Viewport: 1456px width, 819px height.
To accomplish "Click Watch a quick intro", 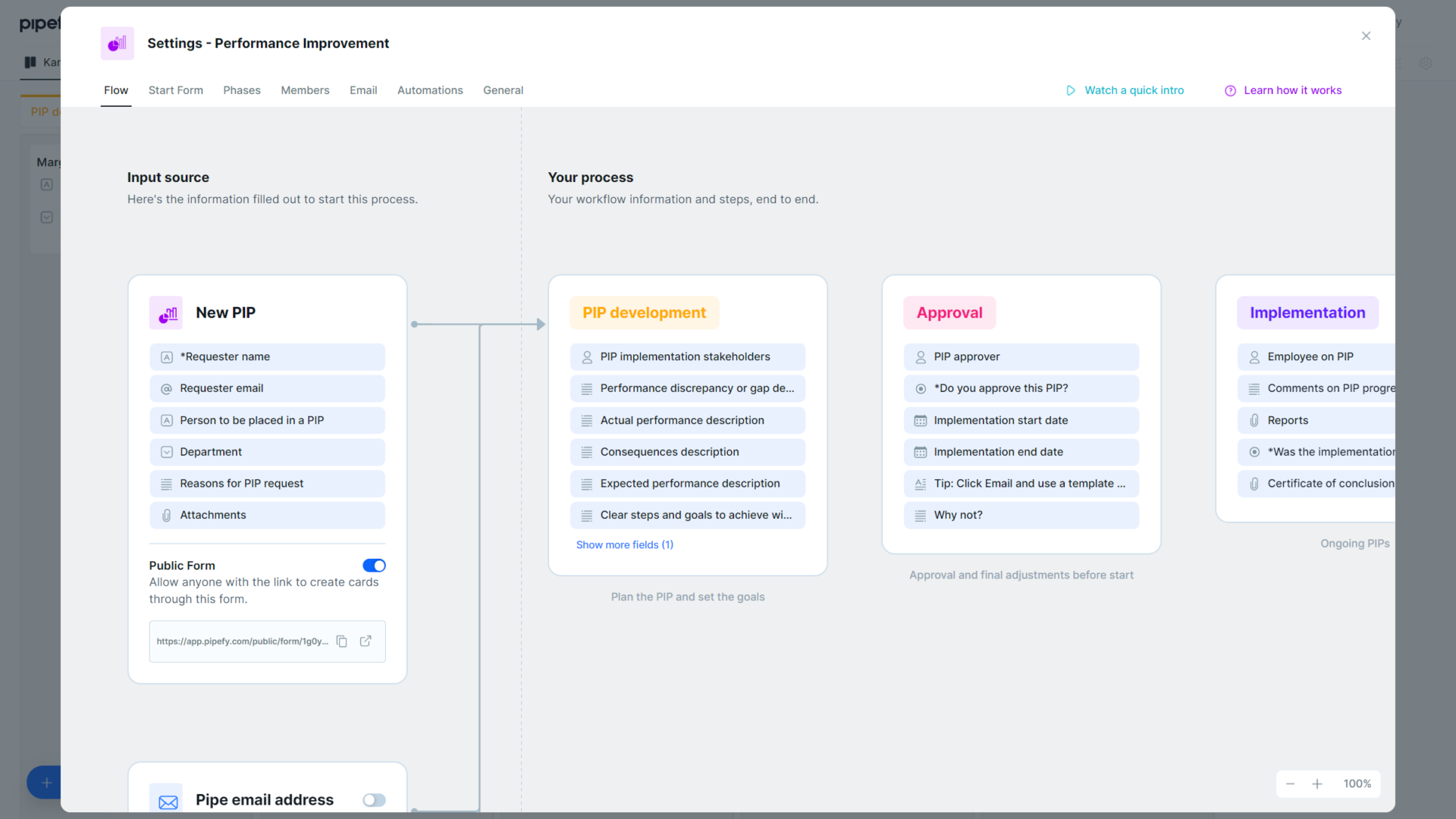I will (x=1134, y=90).
